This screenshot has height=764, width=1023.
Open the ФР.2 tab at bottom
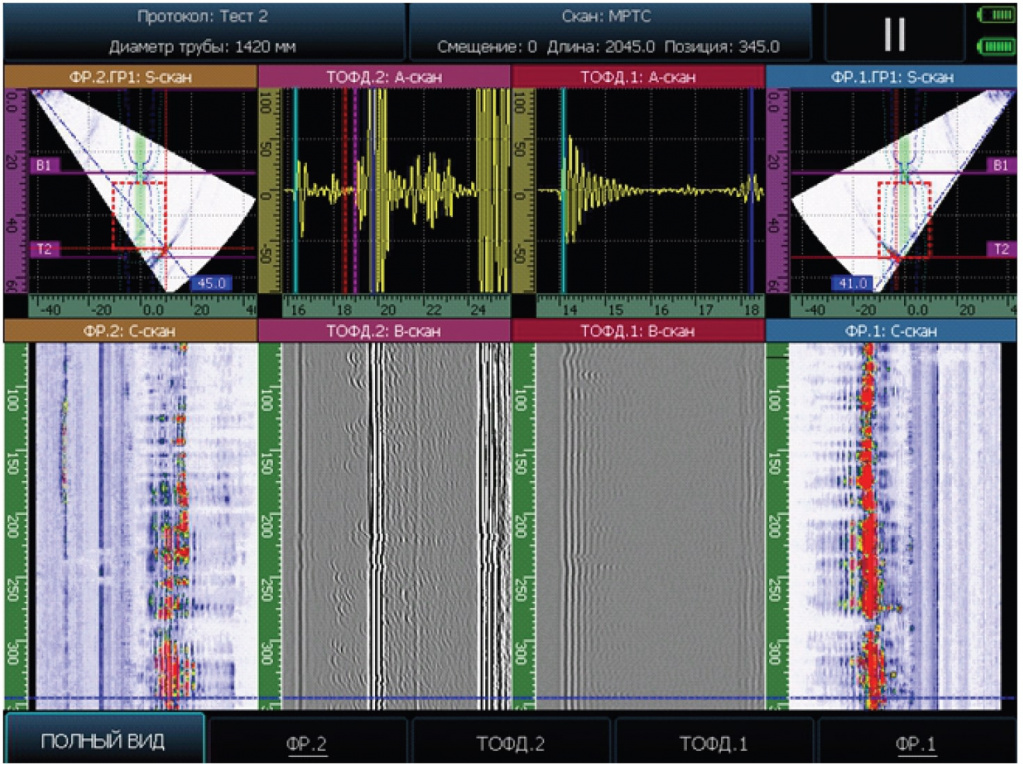[307, 743]
